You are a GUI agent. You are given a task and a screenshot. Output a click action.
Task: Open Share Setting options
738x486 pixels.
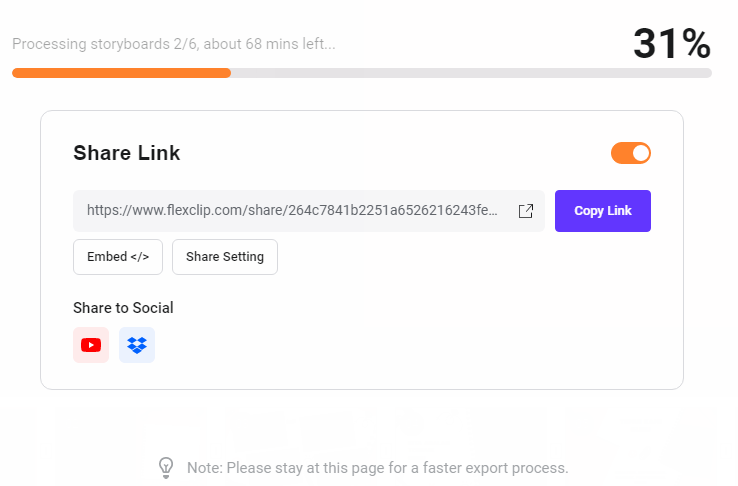[225, 257]
